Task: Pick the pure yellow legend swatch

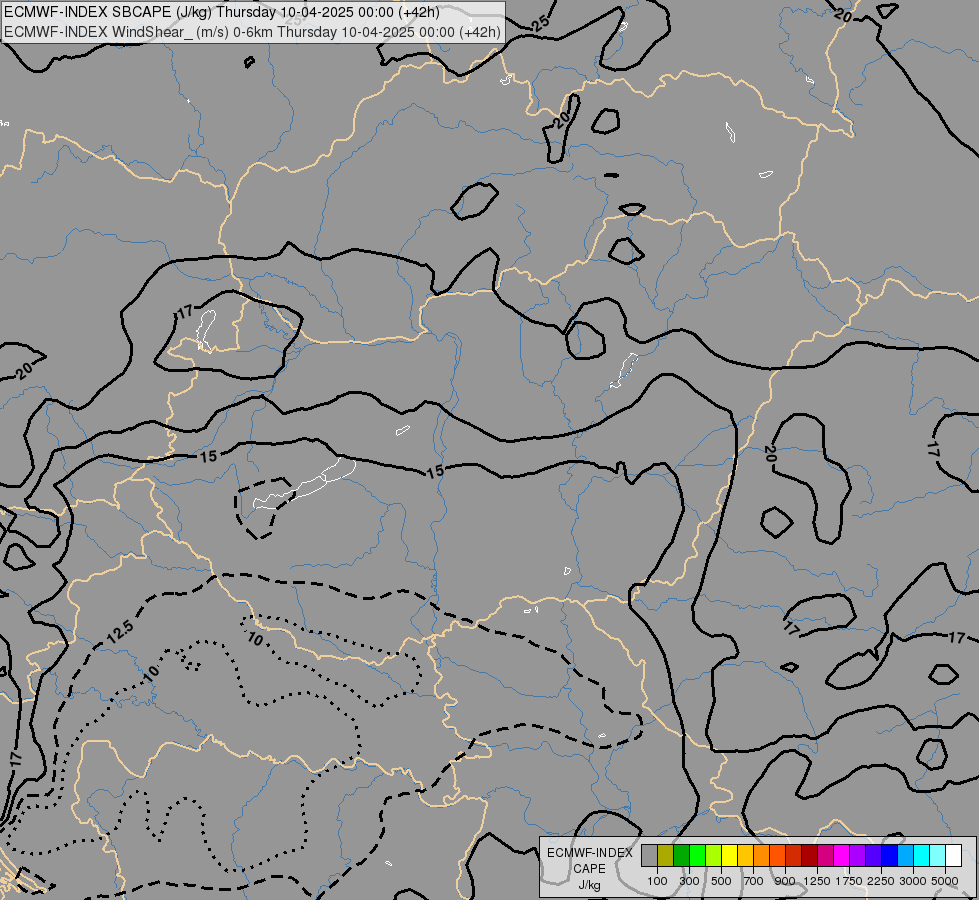Action: click(729, 856)
